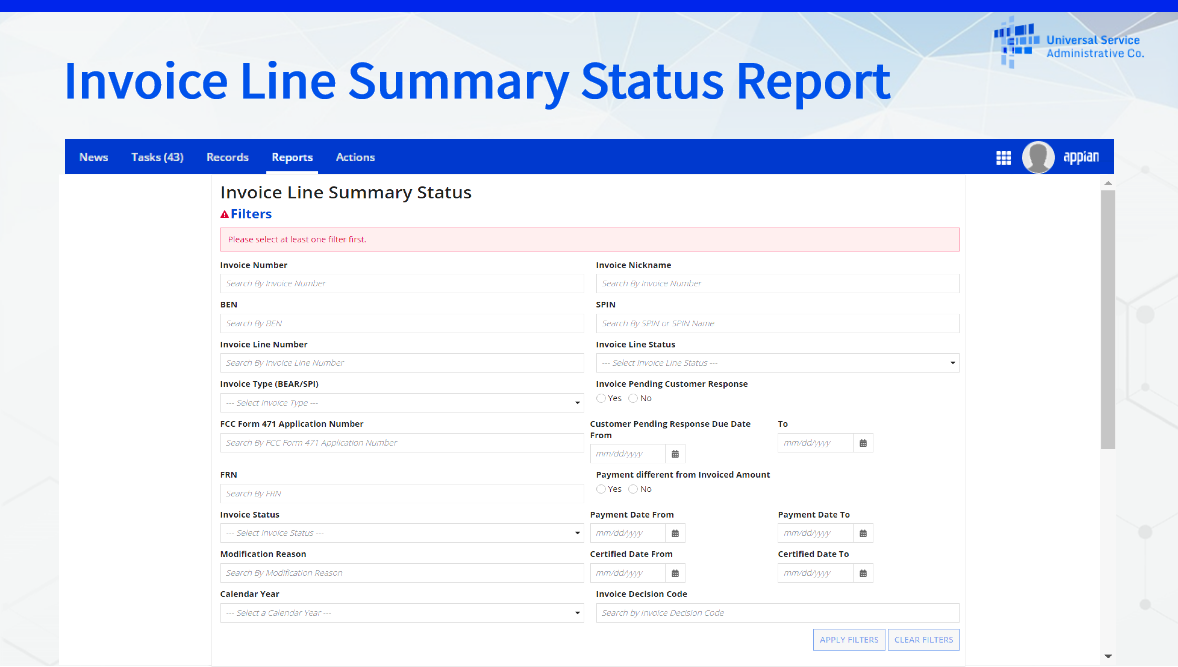Switch to the Records tab
The image size is (1178, 667).
click(x=227, y=157)
